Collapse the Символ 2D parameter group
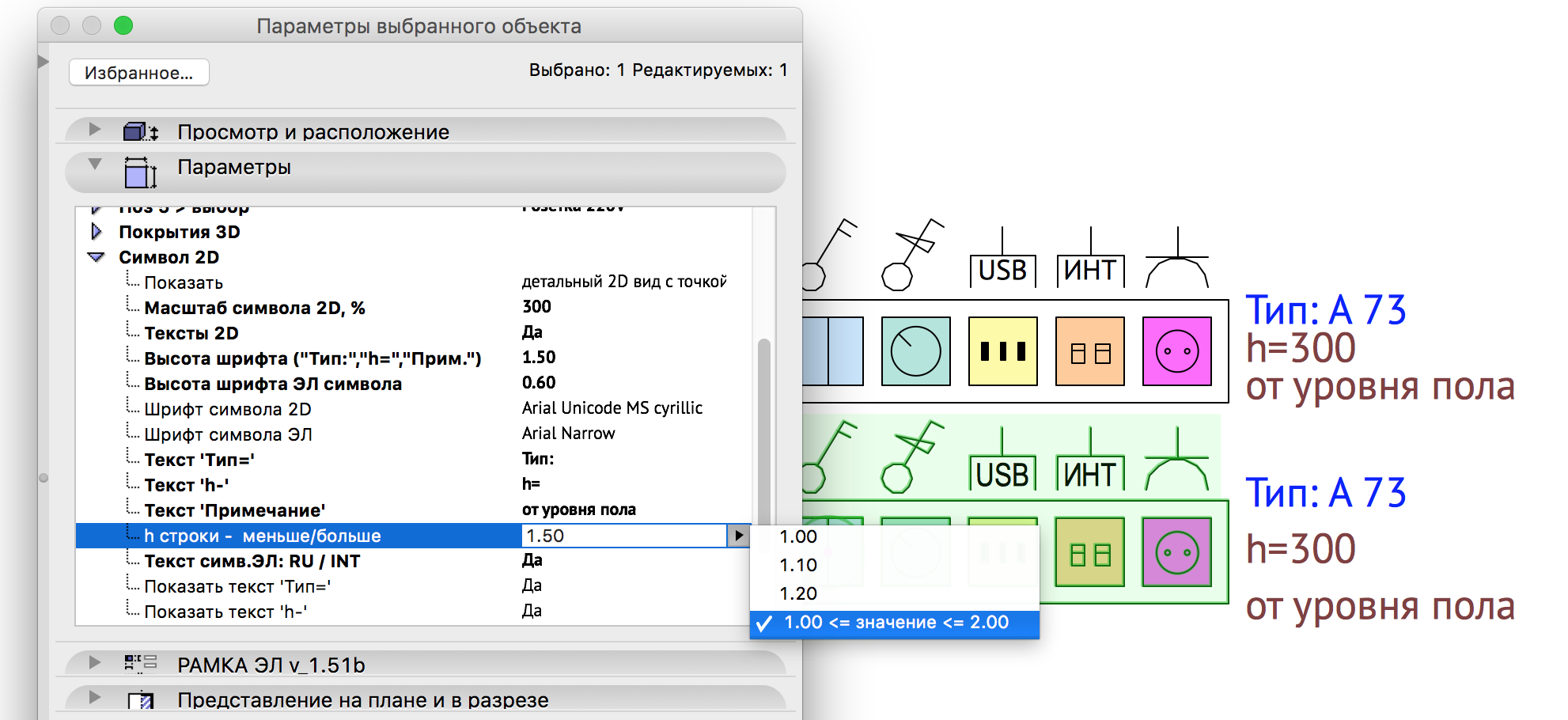 (96, 257)
